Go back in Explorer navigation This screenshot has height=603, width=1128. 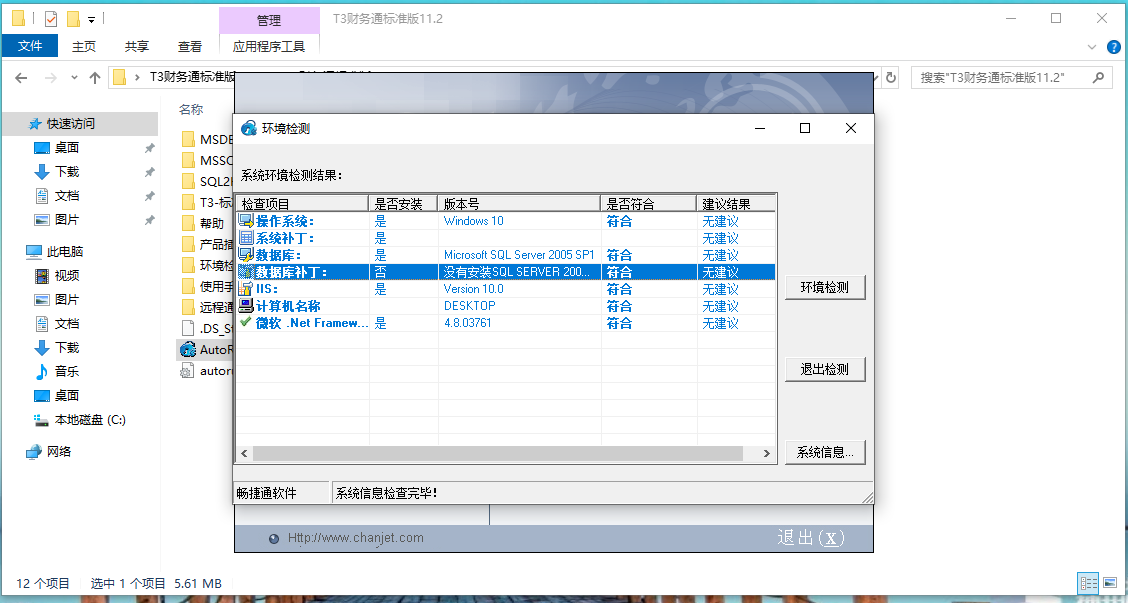coord(21,78)
